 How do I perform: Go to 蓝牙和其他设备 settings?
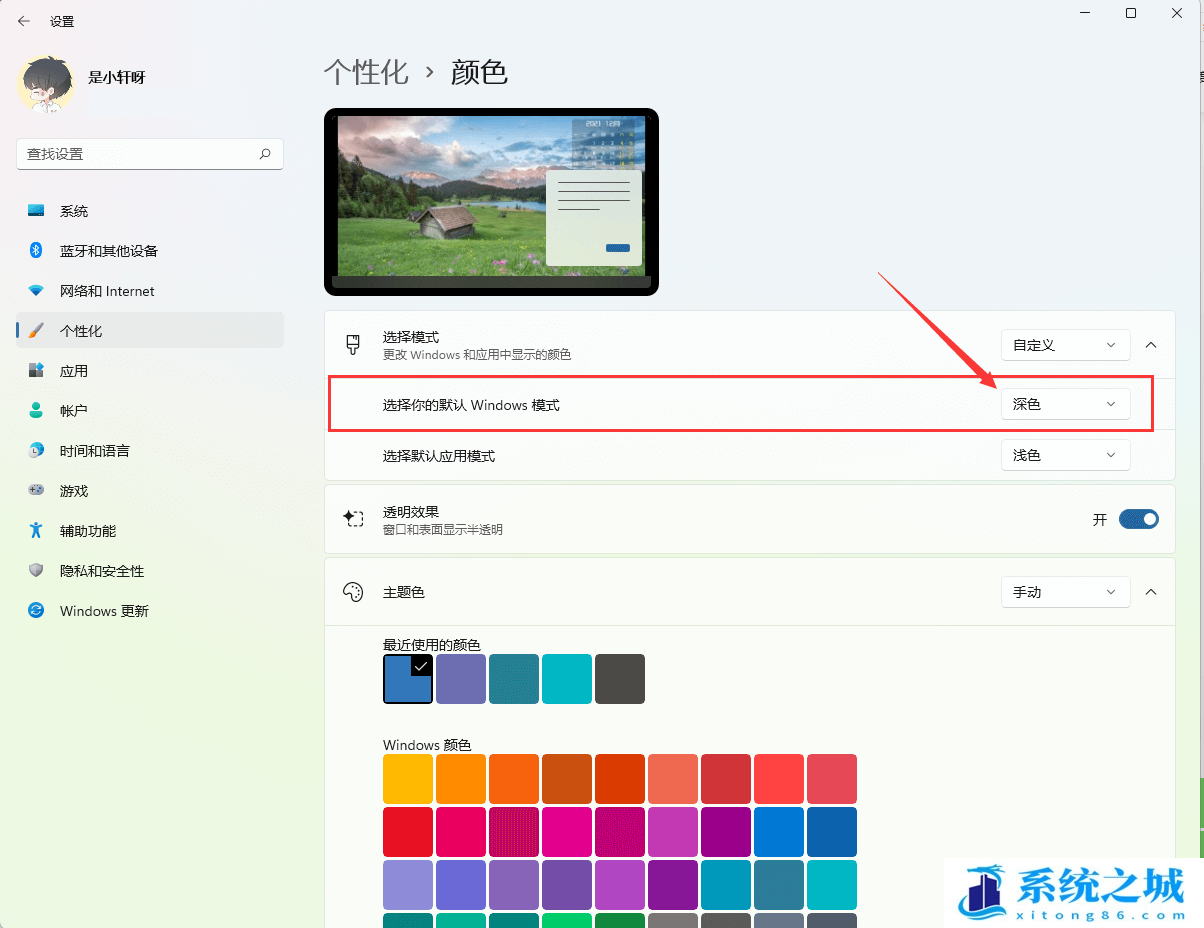click(150, 251)
